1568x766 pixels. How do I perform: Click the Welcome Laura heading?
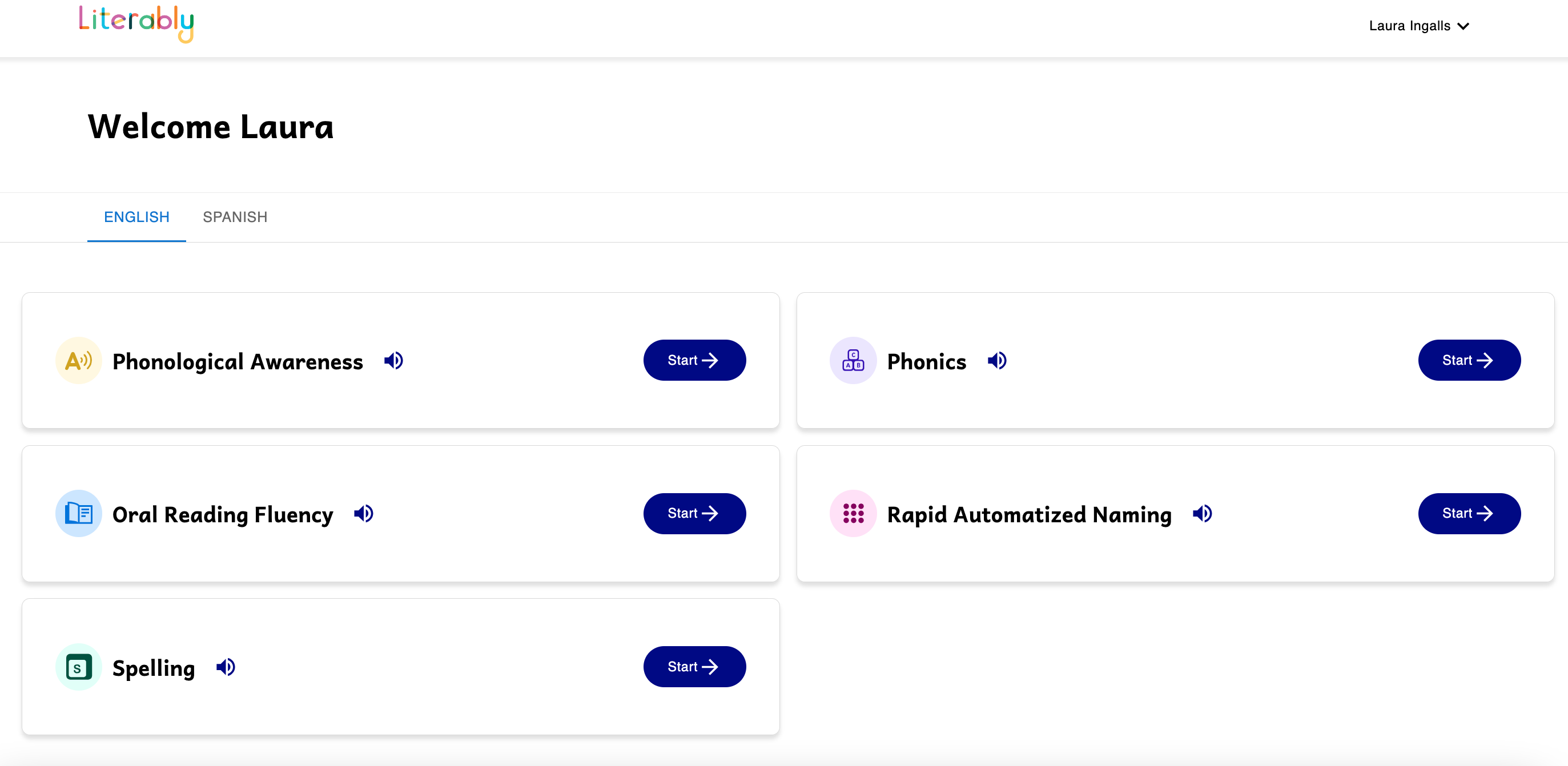(x=211, y=127)
